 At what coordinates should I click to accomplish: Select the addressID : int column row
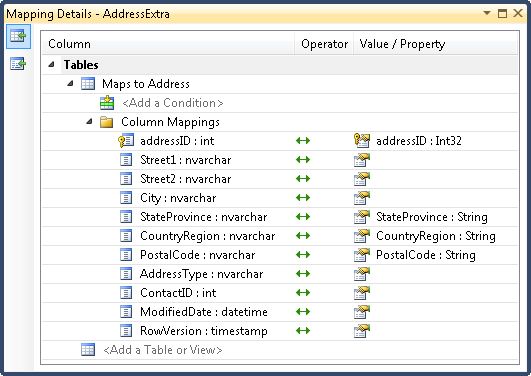tap(177, 141)
